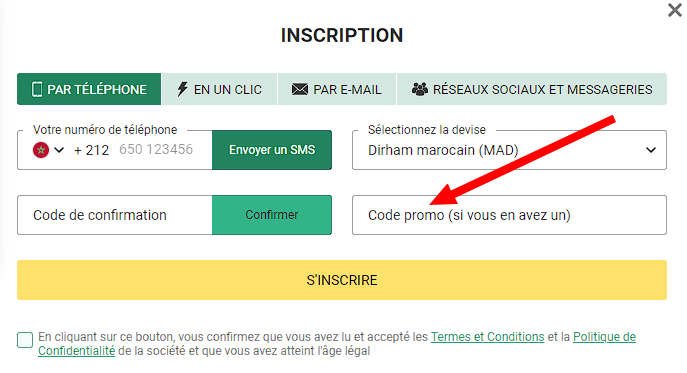Viewport: 687px width, 373px height.
Task: Tick the terms acceptance checkbox
Action: tap(25, 340)
